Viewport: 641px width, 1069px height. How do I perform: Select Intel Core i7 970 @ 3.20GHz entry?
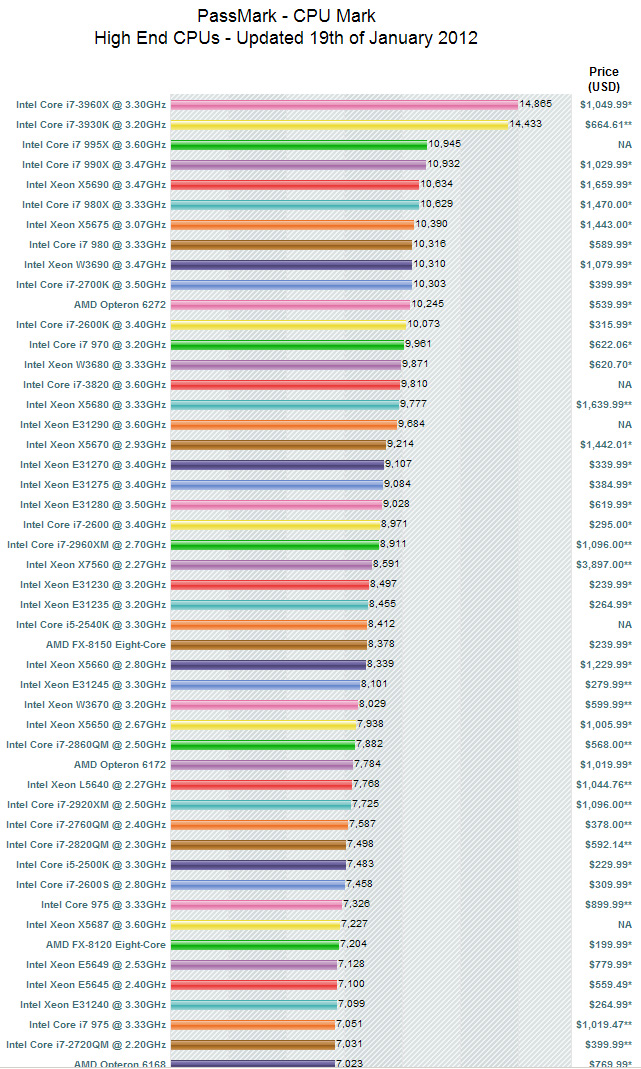97,345
